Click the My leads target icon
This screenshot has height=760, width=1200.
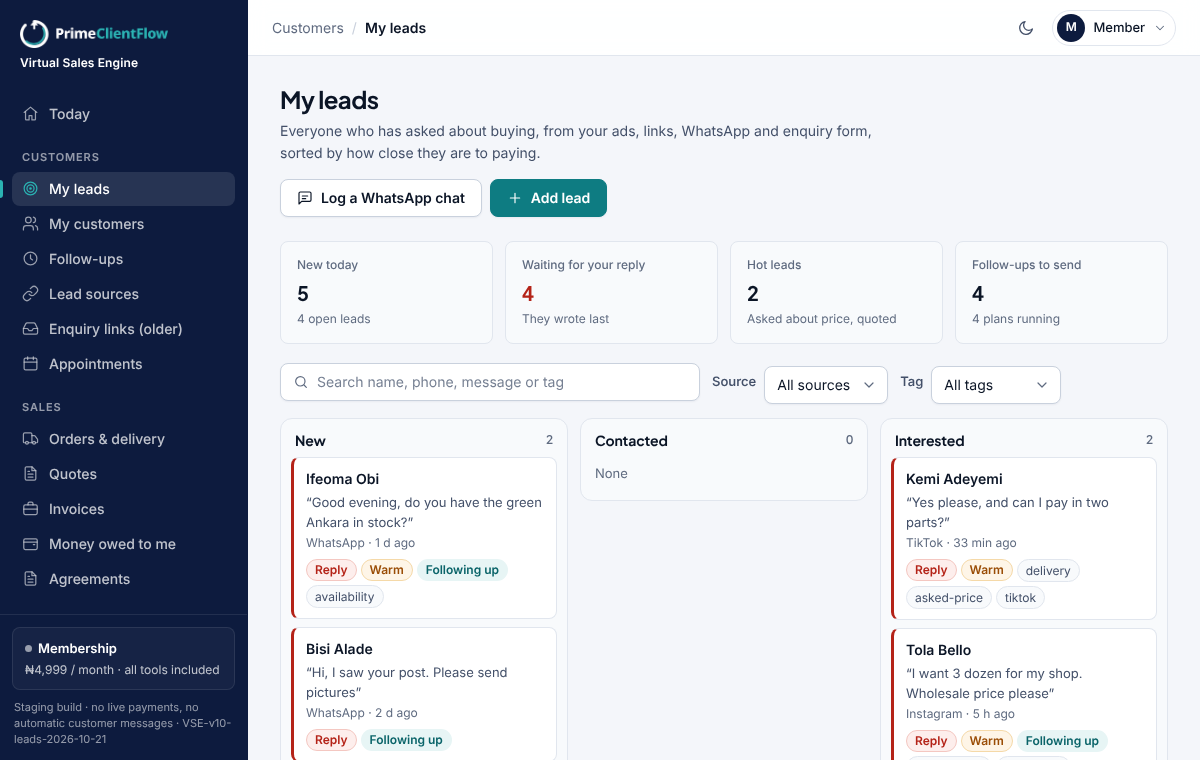tap(31, 189)
